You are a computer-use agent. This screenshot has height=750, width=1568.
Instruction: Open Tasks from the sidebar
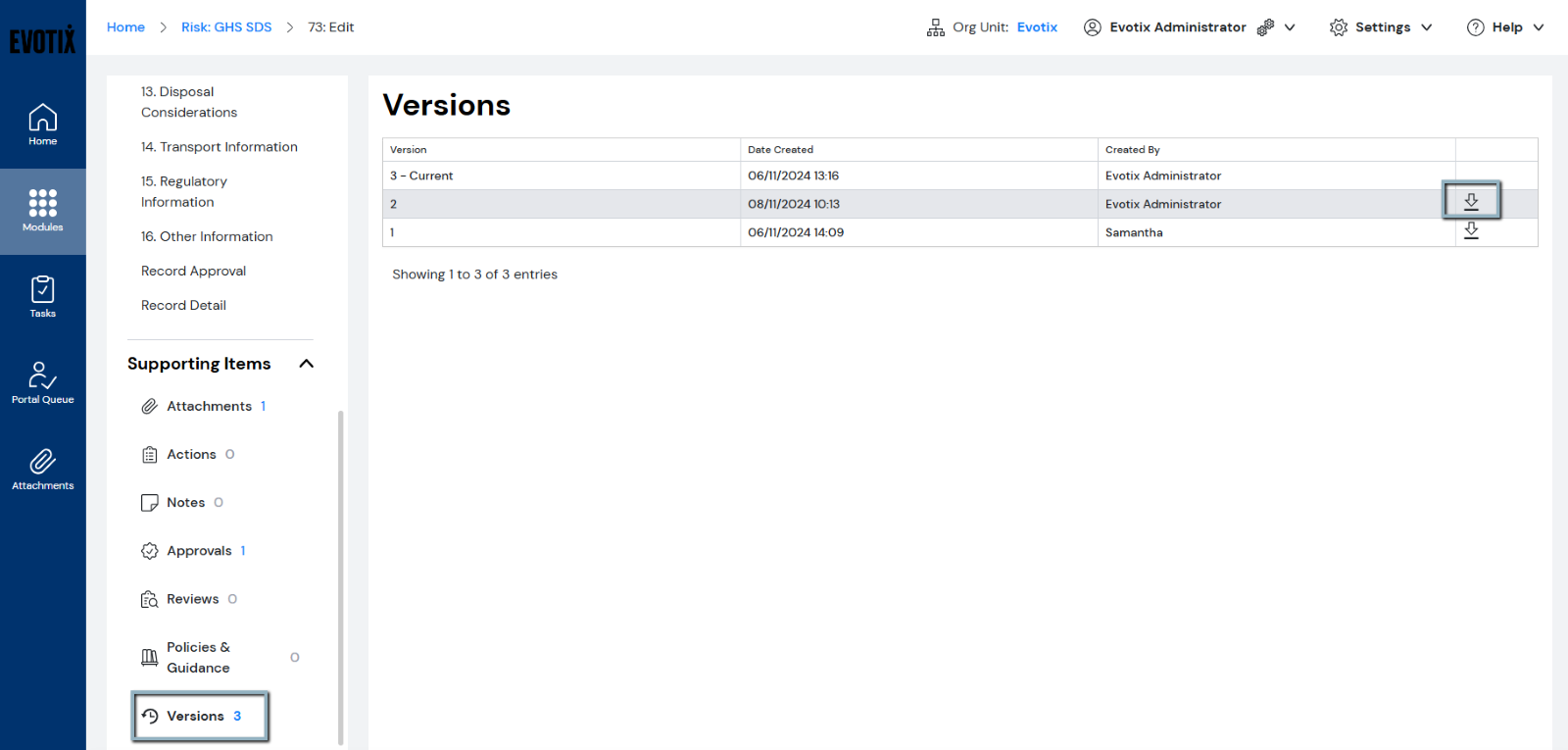click(x=42, y=297)
